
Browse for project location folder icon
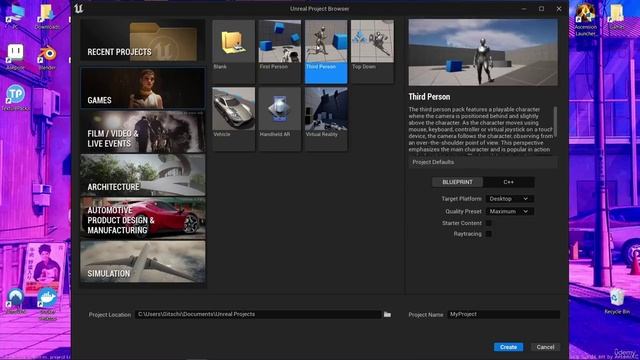[x=387, y=314]
